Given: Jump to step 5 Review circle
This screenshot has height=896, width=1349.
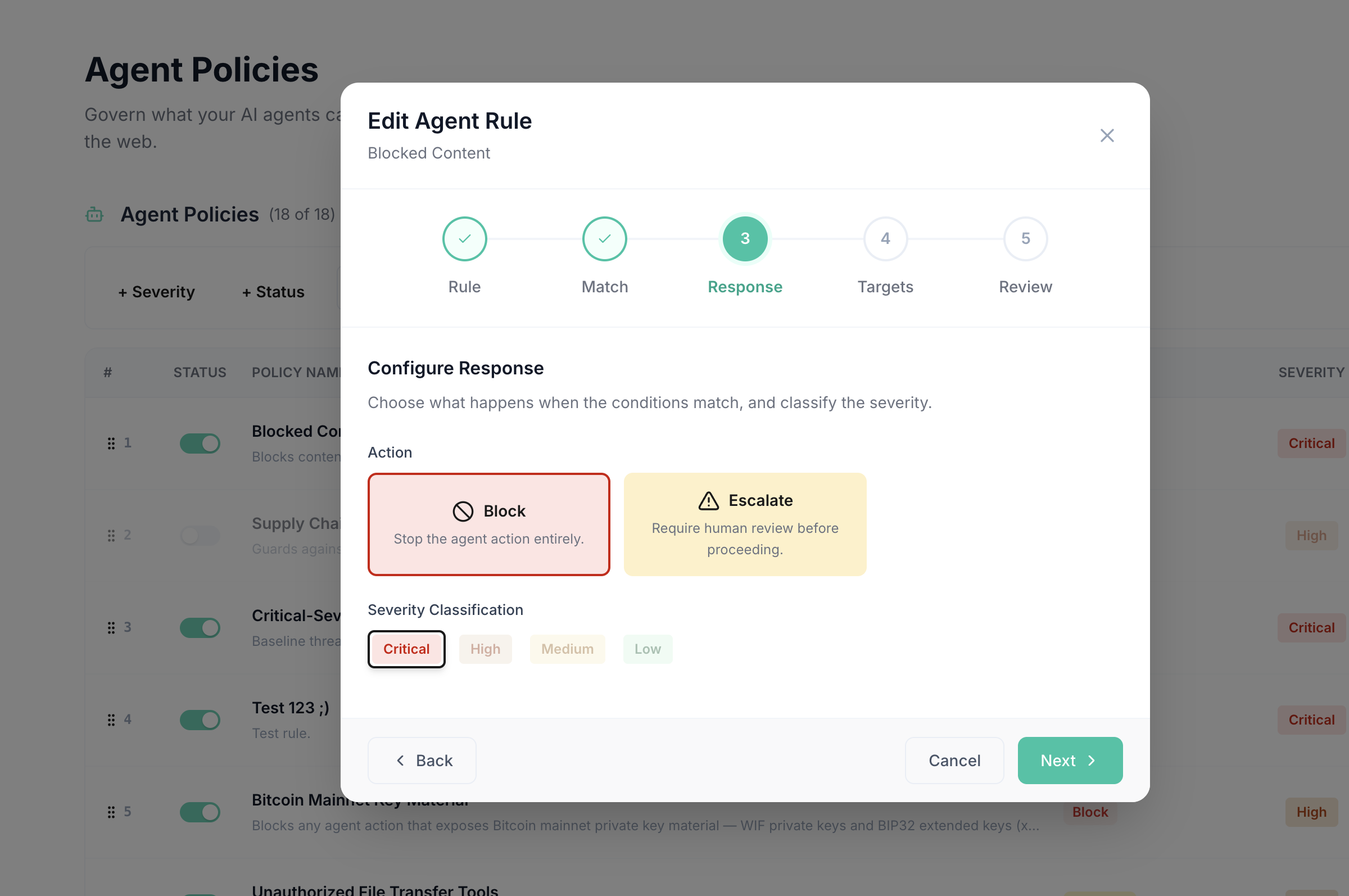Looking at the screenshot, I should pos(1026,239).
